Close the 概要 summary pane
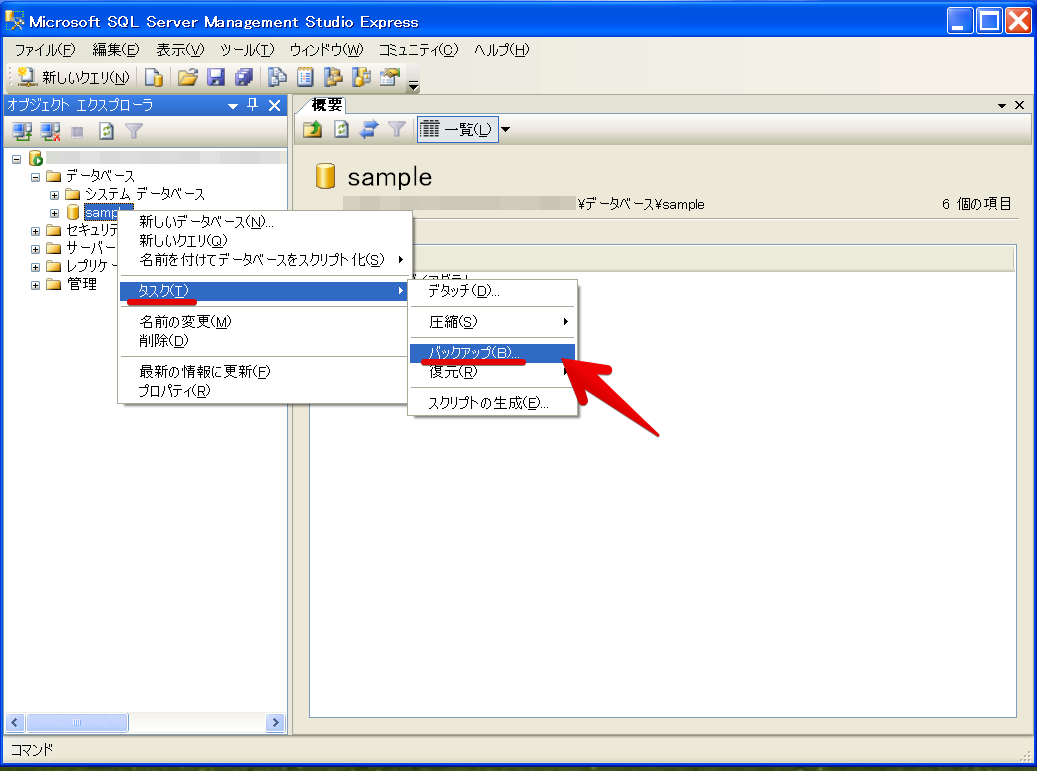The image size is (1037, 771). [x=1019, y=105]
